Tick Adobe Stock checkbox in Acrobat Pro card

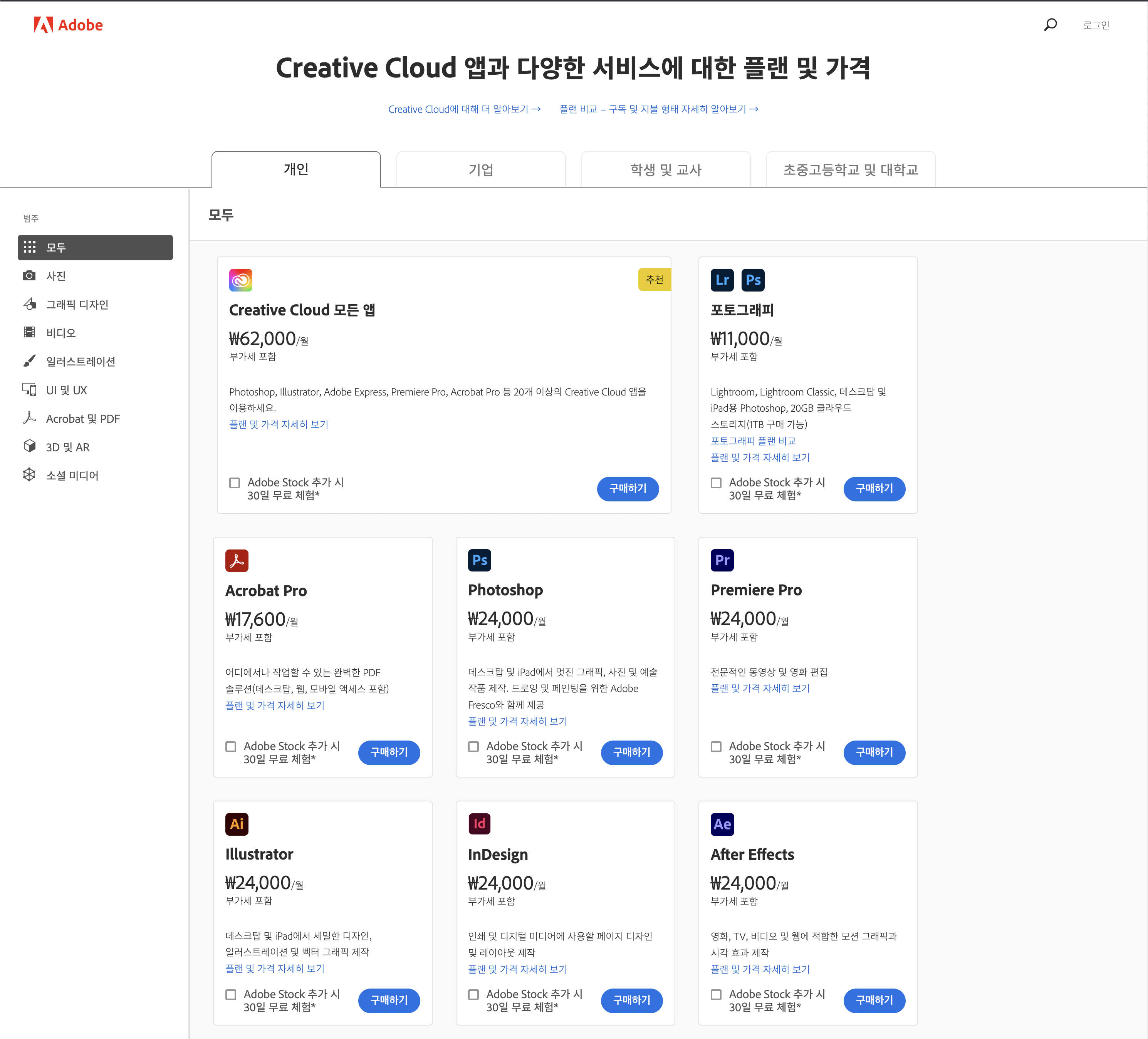231,746
